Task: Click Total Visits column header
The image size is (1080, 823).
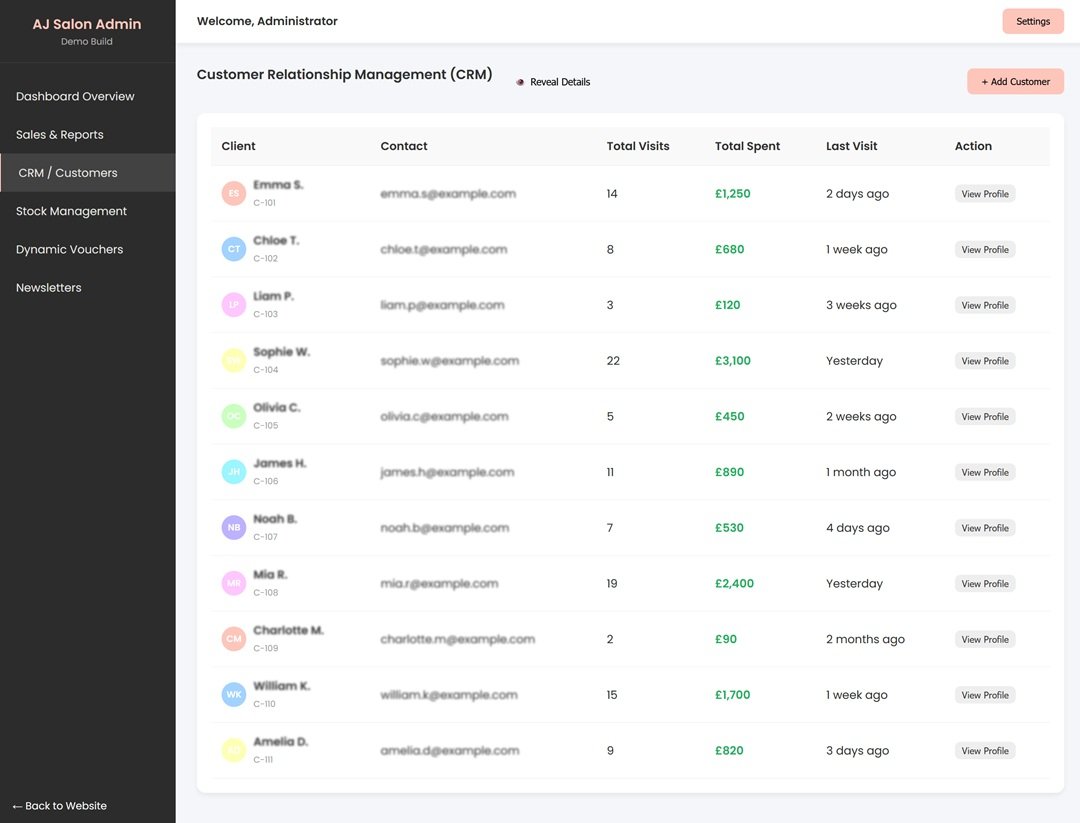Action: (x=638, y=146)
